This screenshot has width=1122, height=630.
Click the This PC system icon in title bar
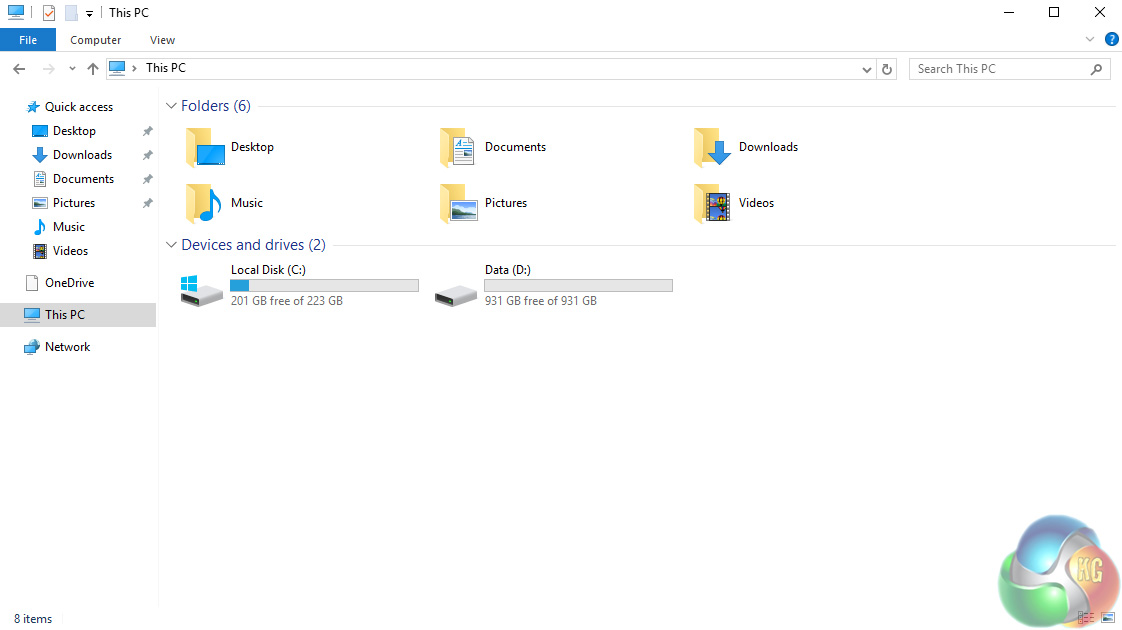(x=16, y=12)
